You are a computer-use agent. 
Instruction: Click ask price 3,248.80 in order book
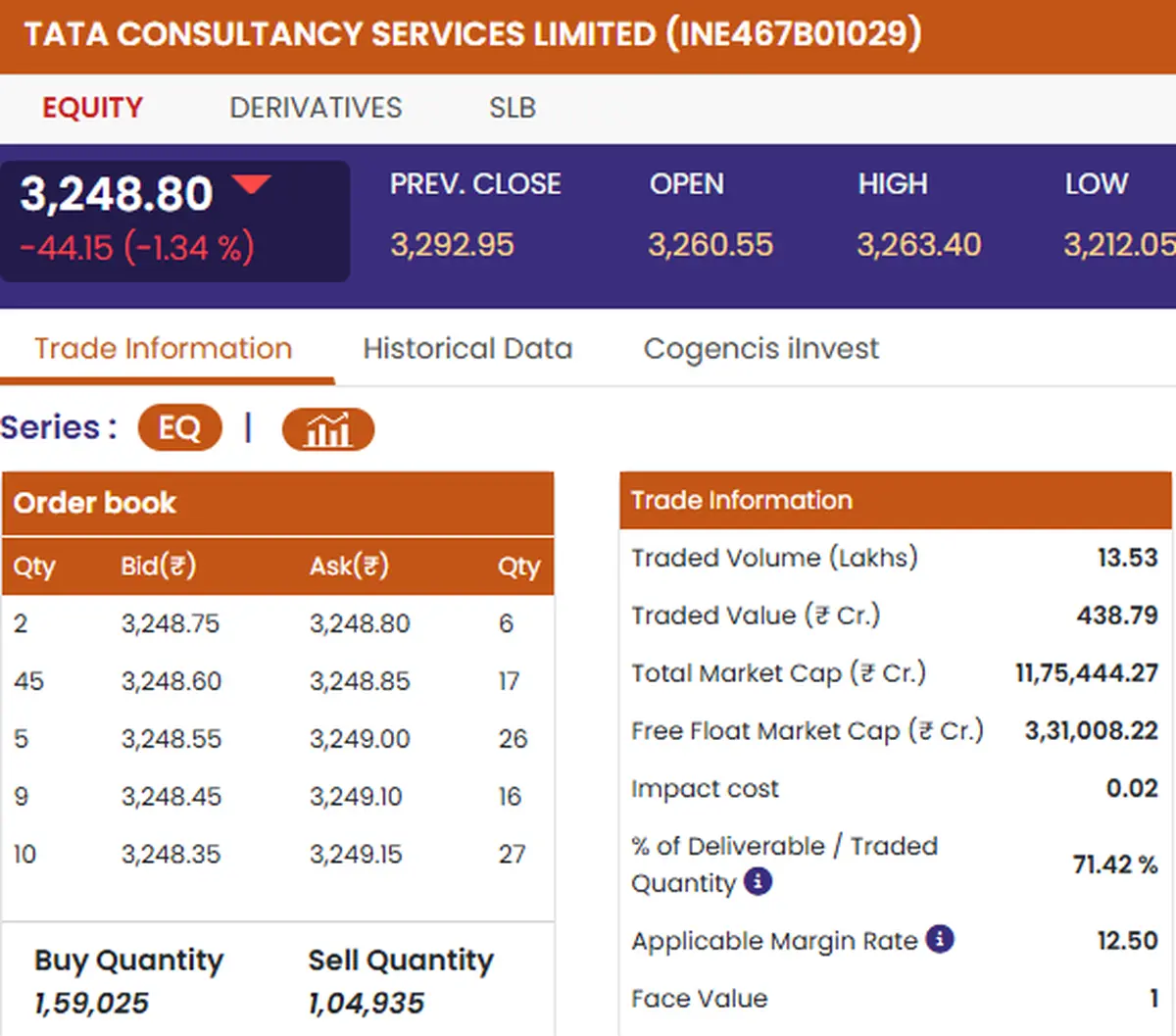click(360, 623)
